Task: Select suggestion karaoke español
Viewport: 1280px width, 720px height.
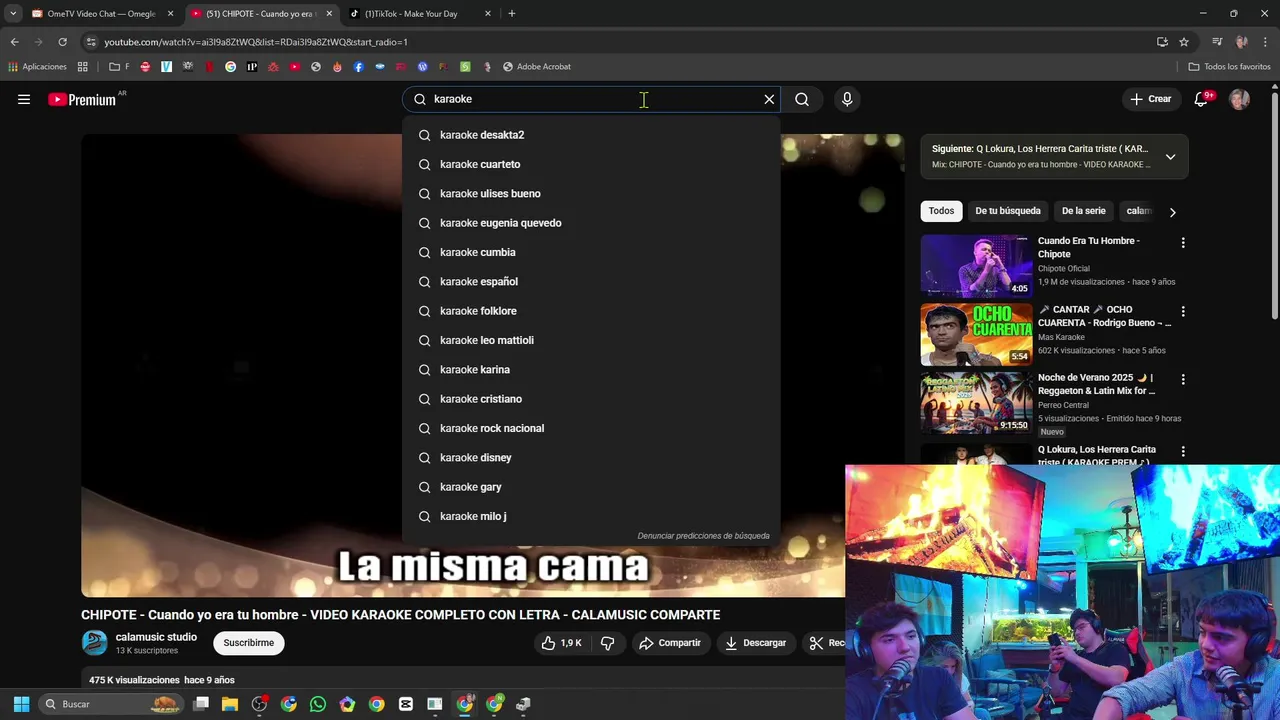Action: [x=590, y=281]
